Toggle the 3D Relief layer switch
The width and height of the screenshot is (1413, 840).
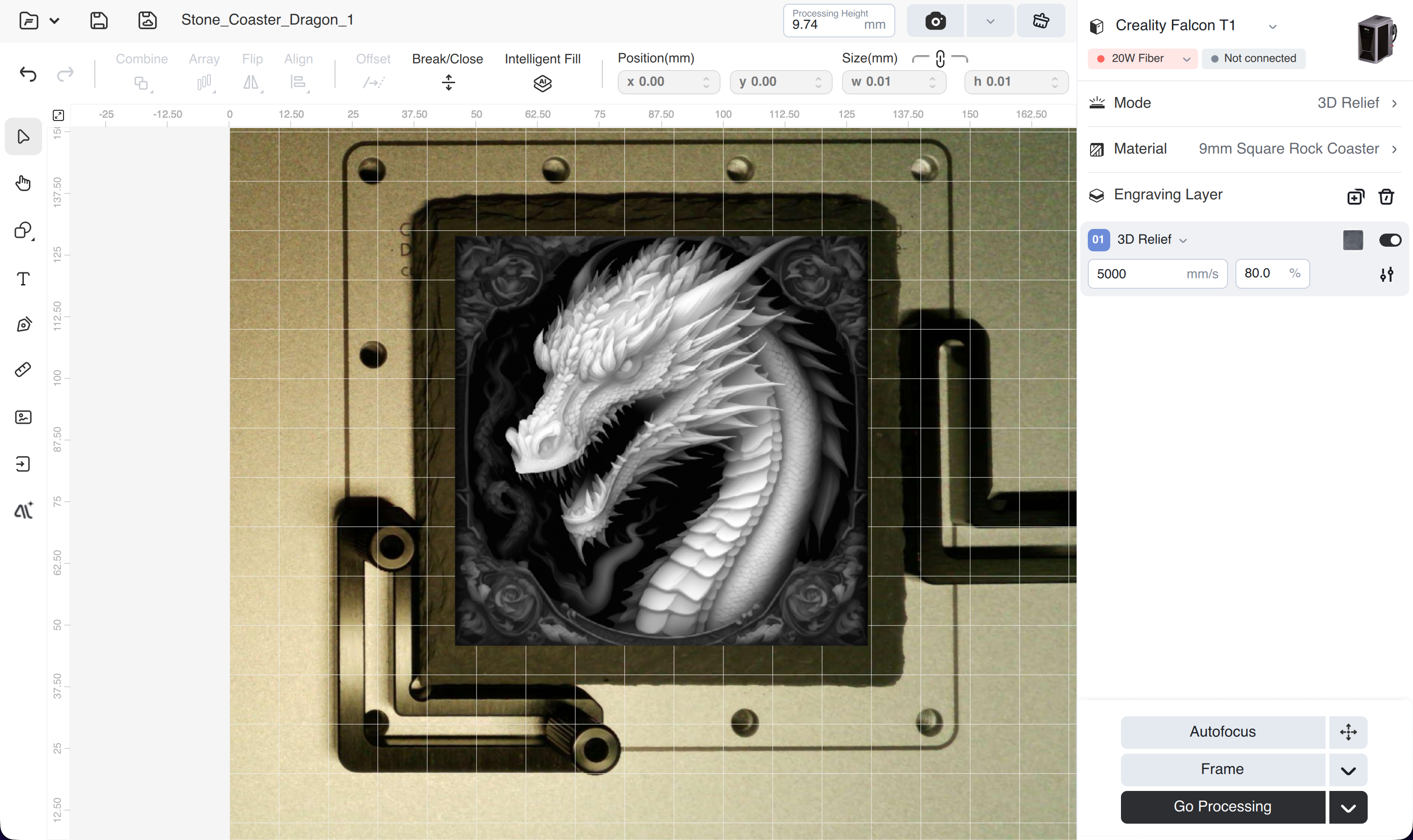1391,240
